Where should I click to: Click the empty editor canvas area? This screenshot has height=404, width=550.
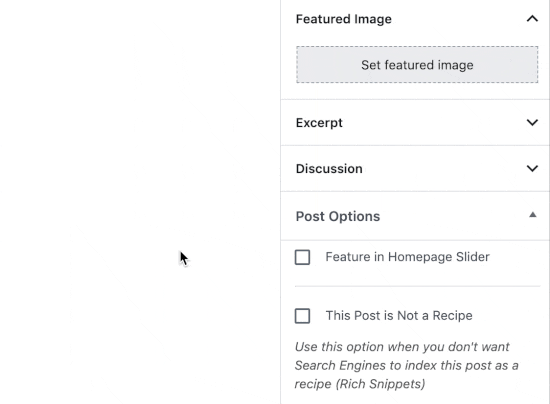point(140,202)
